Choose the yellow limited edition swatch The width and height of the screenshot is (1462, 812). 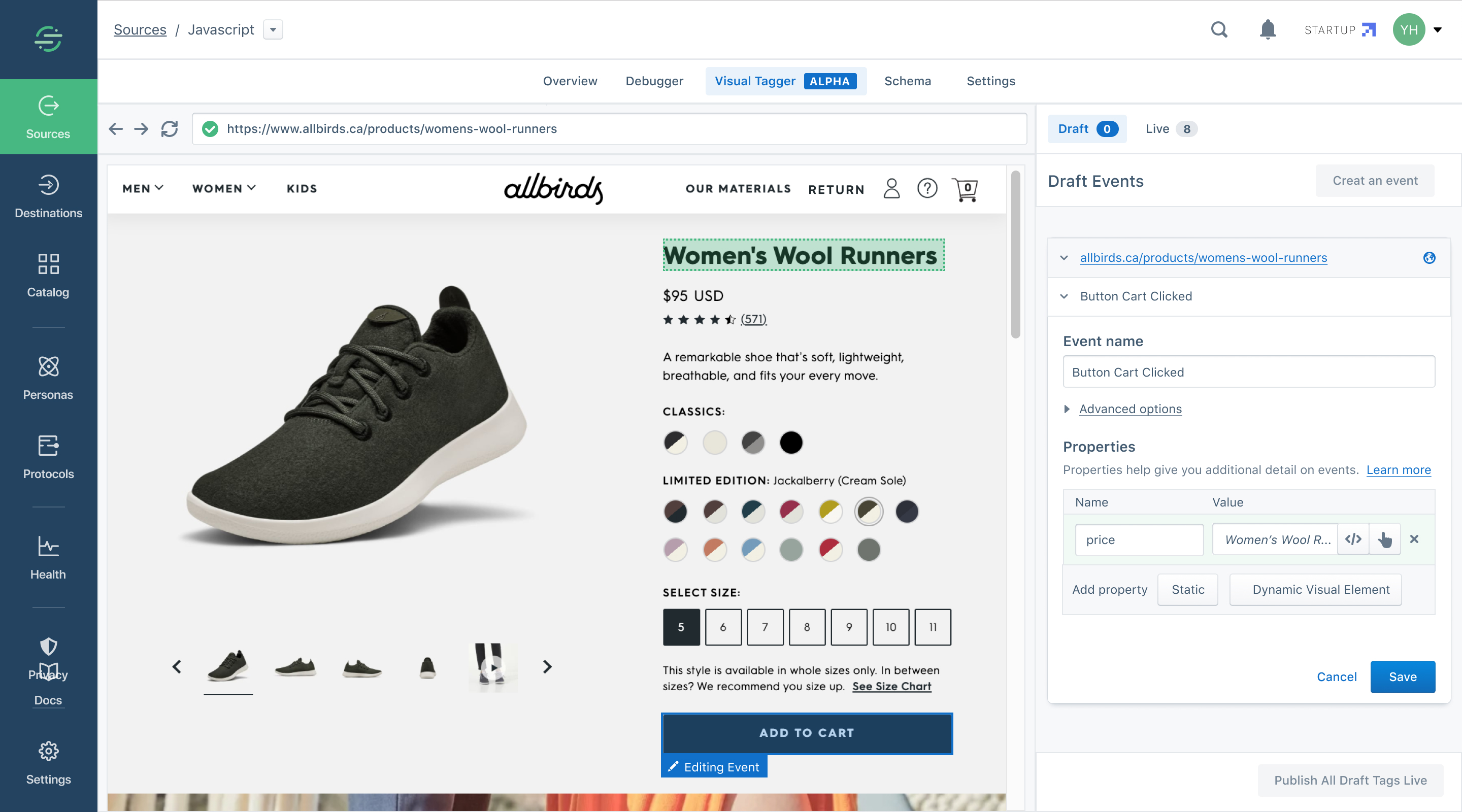click(x=830, y=511)
